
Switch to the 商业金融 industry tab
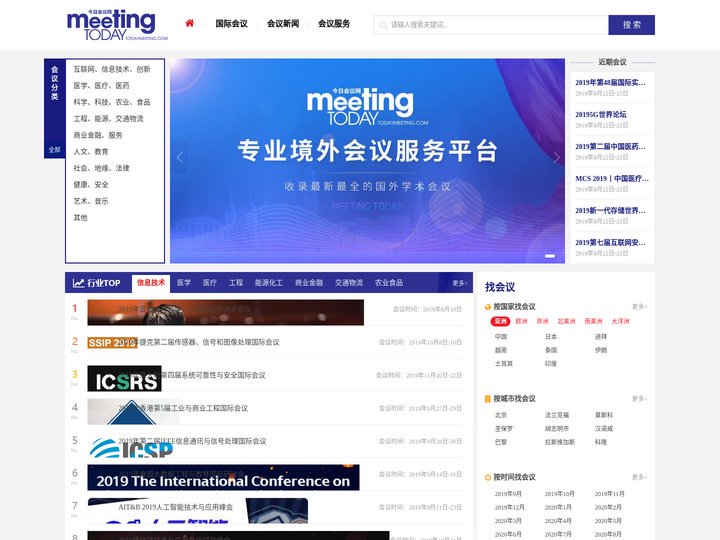(x=309, y=283)
